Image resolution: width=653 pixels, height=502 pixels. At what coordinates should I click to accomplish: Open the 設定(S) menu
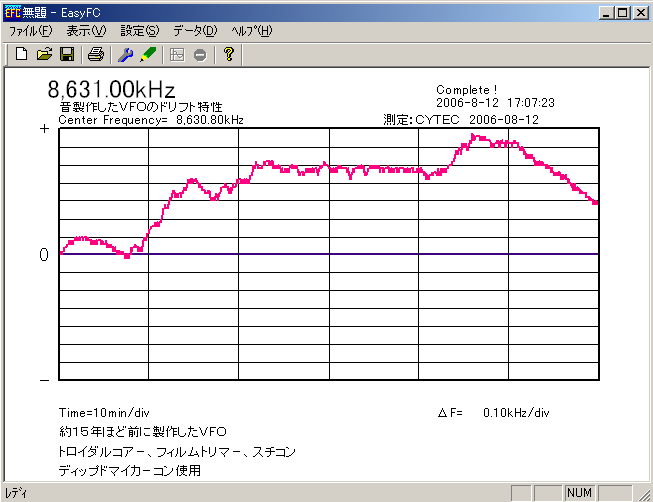click(x=140, y=31)
